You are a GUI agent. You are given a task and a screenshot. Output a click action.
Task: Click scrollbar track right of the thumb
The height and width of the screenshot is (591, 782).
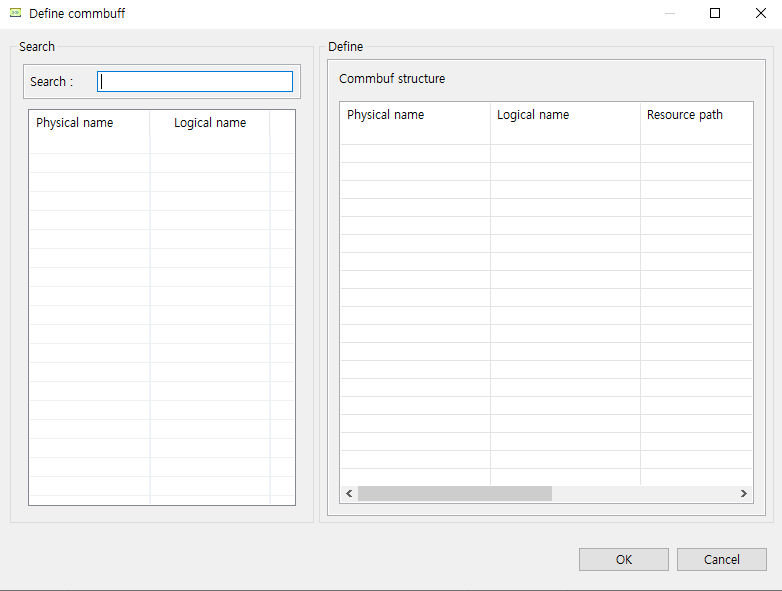pos(643,493)
